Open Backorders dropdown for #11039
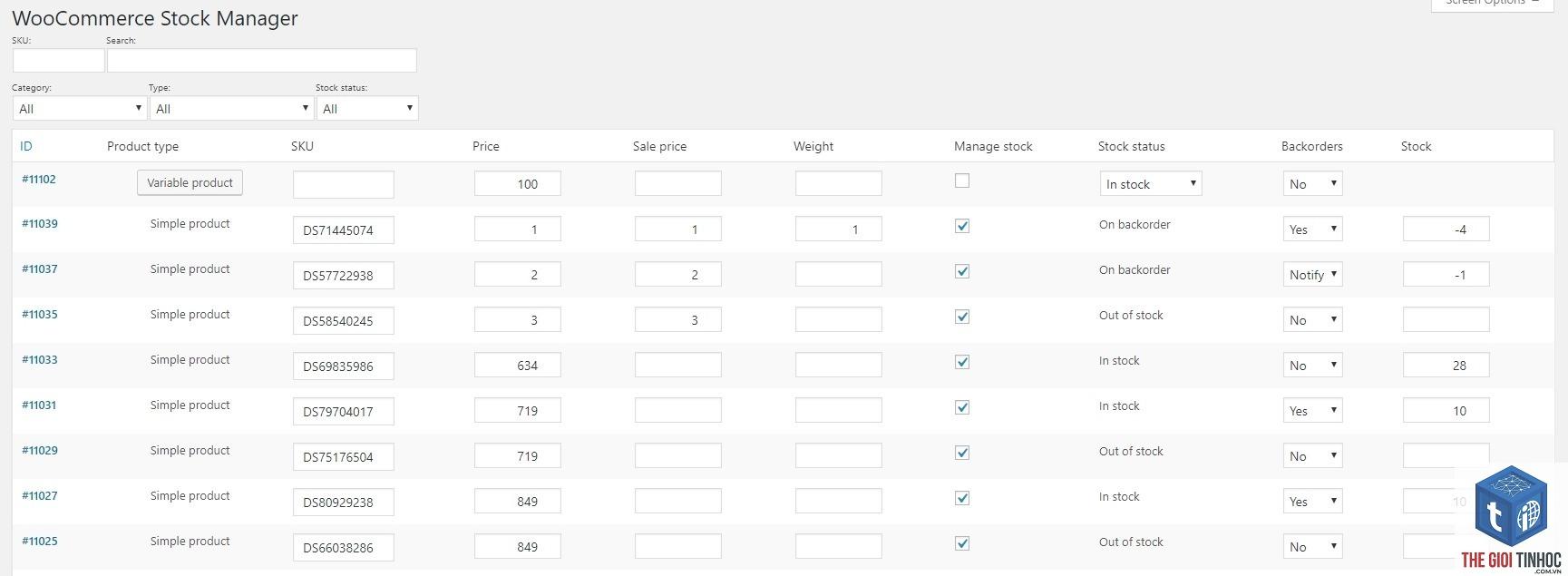Image resolution: width=1568 pixels, height=576 pixels. [1312, 229]
